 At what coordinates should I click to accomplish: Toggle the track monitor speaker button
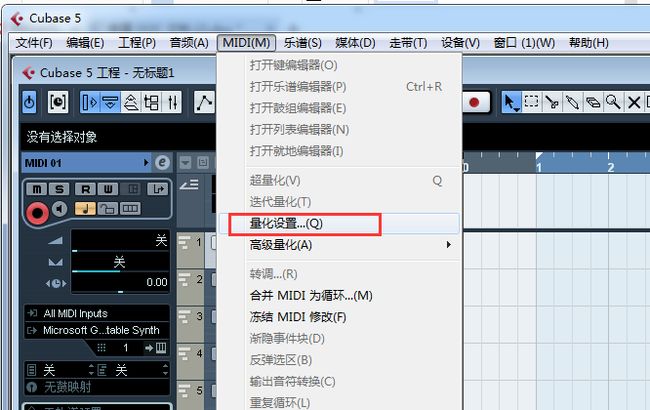[x=60, y=209]
